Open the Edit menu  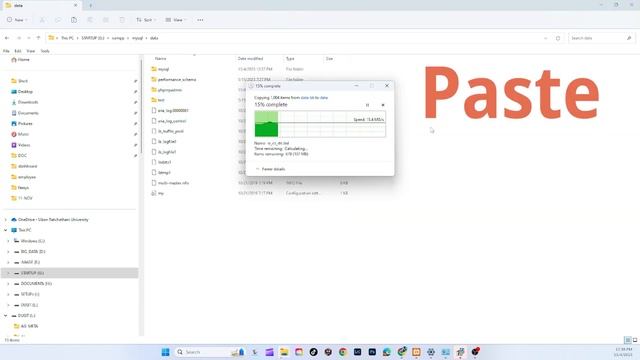coord(18,51)
